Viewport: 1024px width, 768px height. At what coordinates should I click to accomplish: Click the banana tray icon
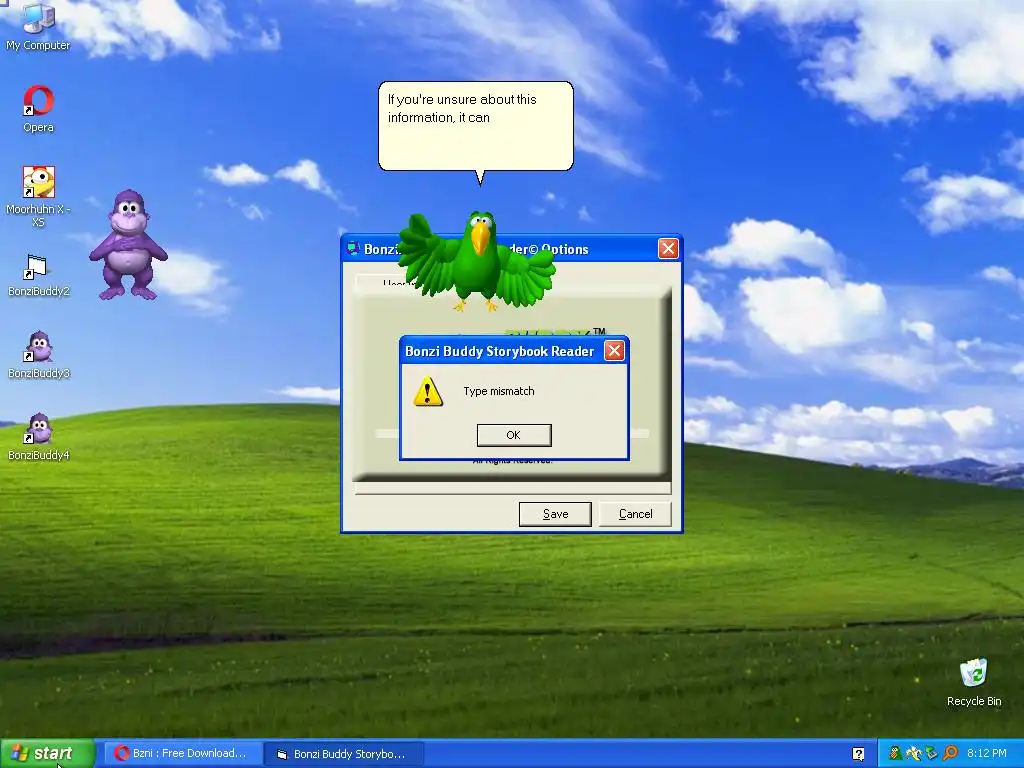point(914,753)
